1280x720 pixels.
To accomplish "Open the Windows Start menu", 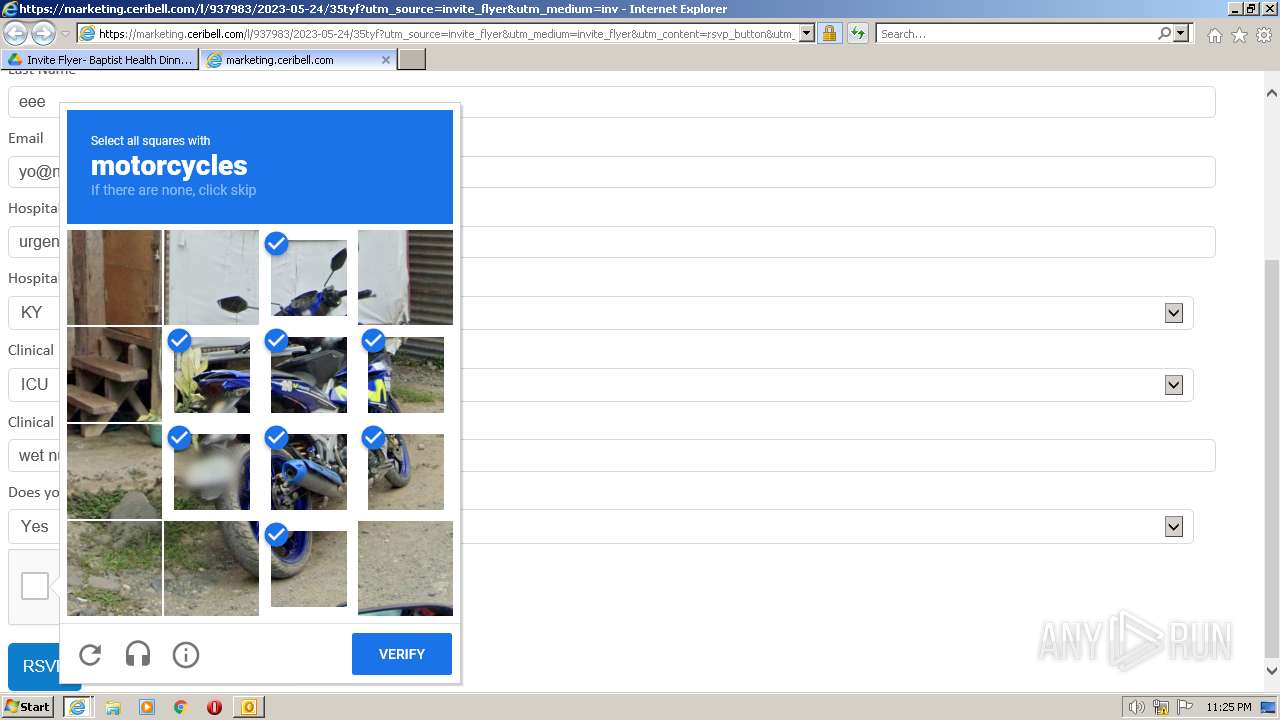I will (28, 707).
